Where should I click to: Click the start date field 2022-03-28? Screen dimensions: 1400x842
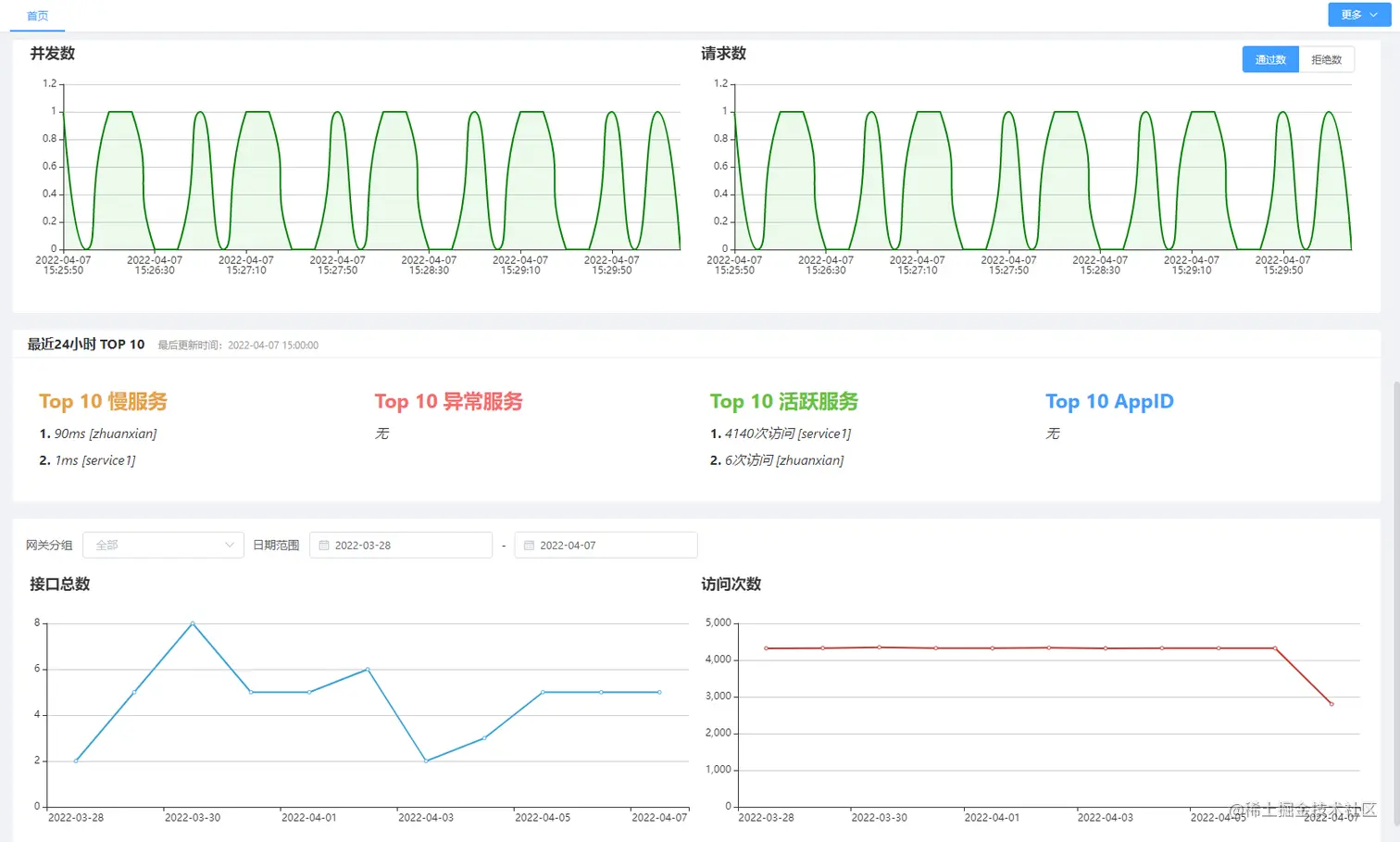point(401,545)
